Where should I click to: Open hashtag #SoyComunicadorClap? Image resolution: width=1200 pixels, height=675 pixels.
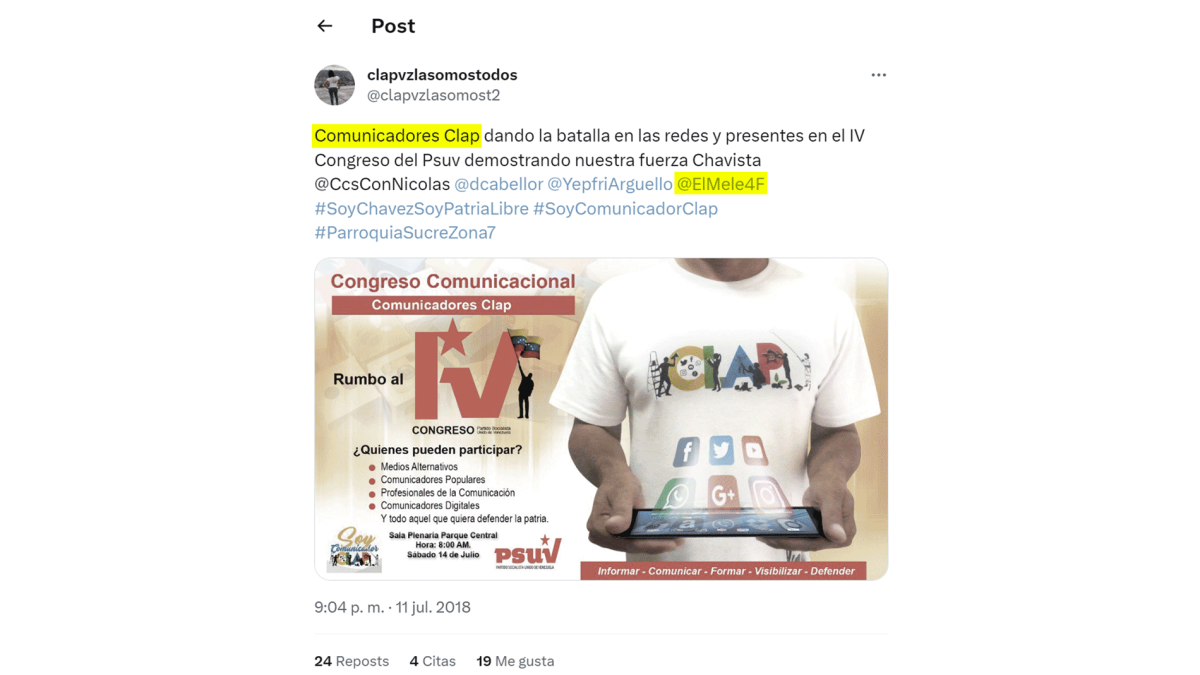pos(625,208)
